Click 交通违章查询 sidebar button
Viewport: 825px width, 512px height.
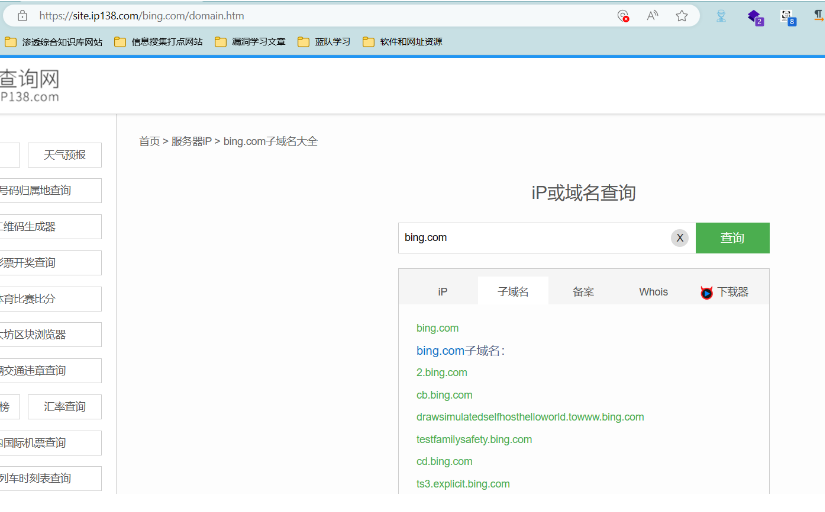[51, 371]
